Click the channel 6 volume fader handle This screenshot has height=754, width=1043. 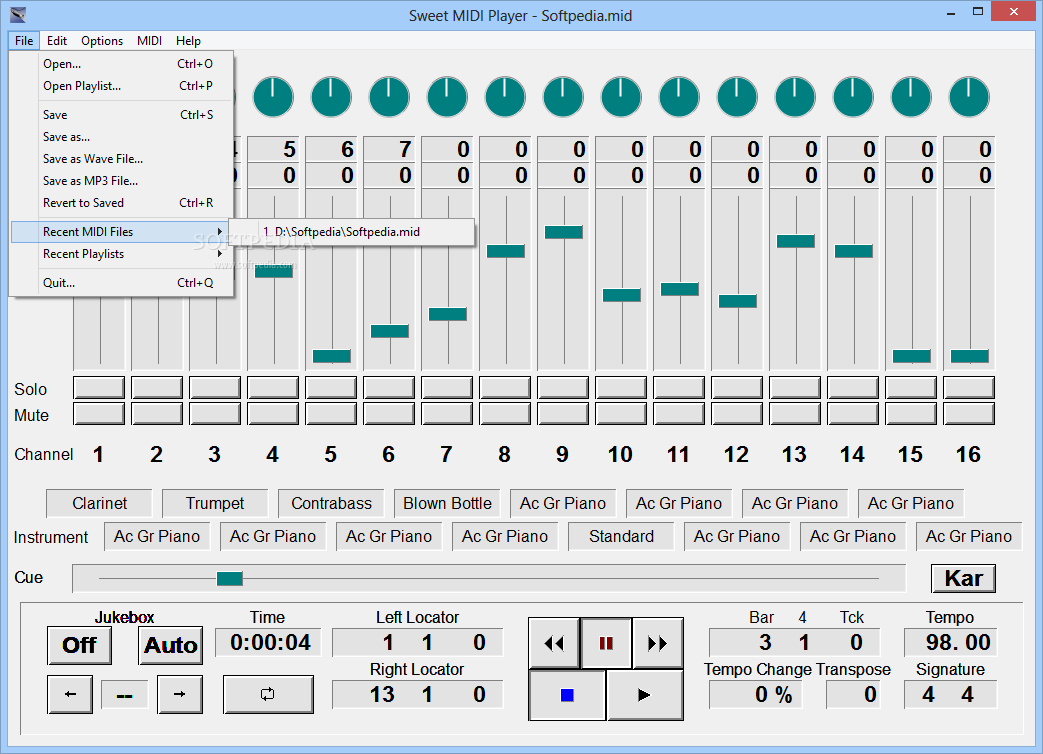tap(390, 330)
